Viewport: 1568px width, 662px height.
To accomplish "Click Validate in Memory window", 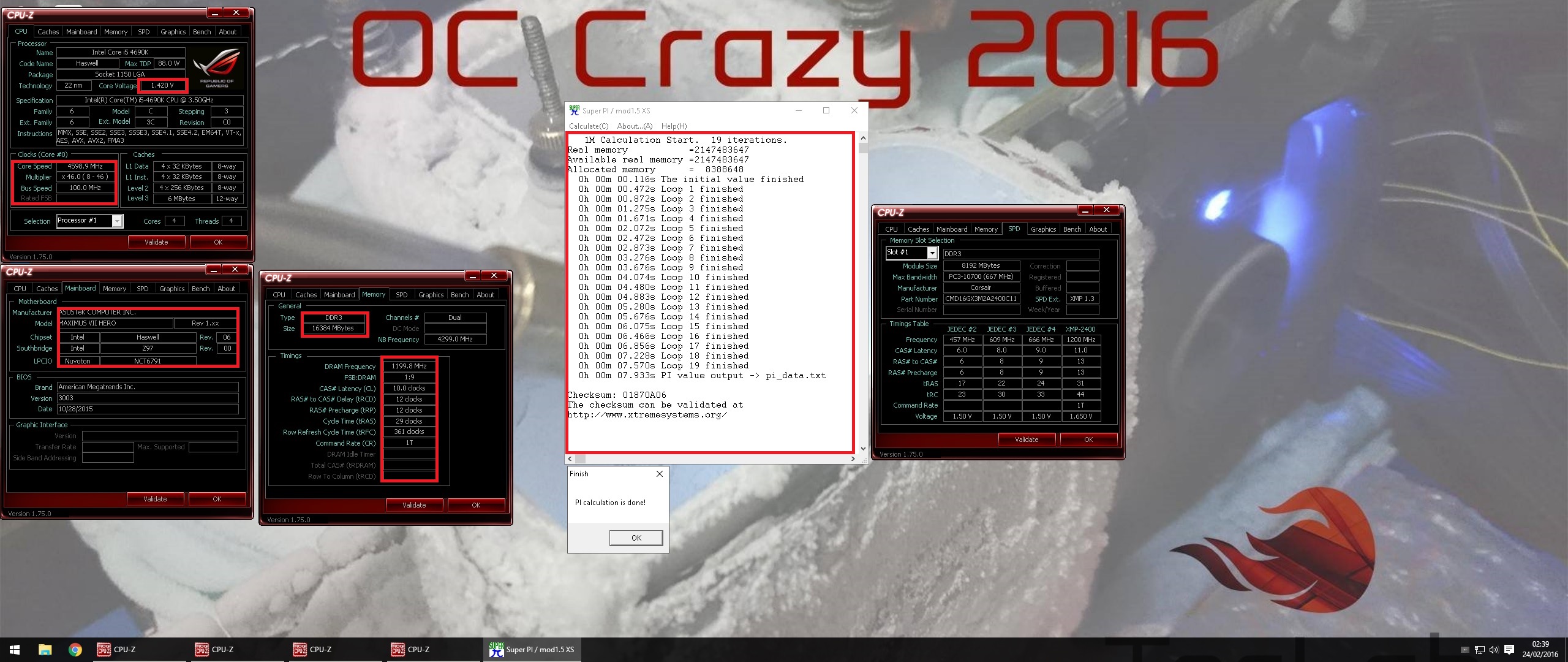I will tap(414, 505).
